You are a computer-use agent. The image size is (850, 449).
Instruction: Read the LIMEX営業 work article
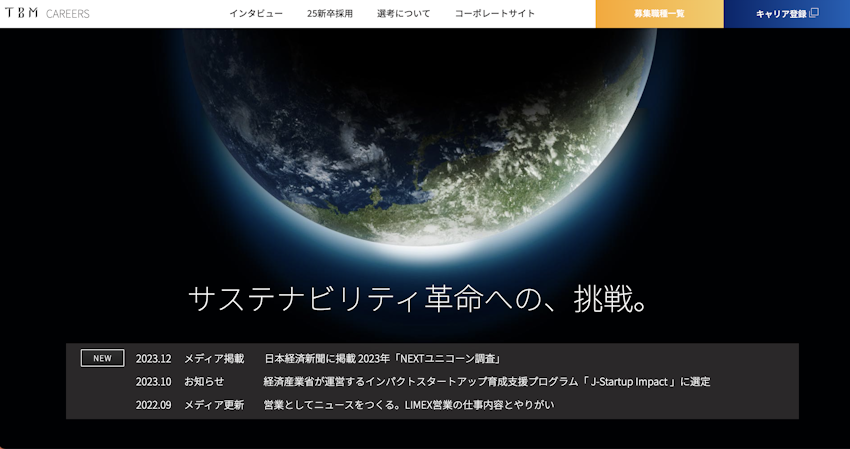(408, 404)
